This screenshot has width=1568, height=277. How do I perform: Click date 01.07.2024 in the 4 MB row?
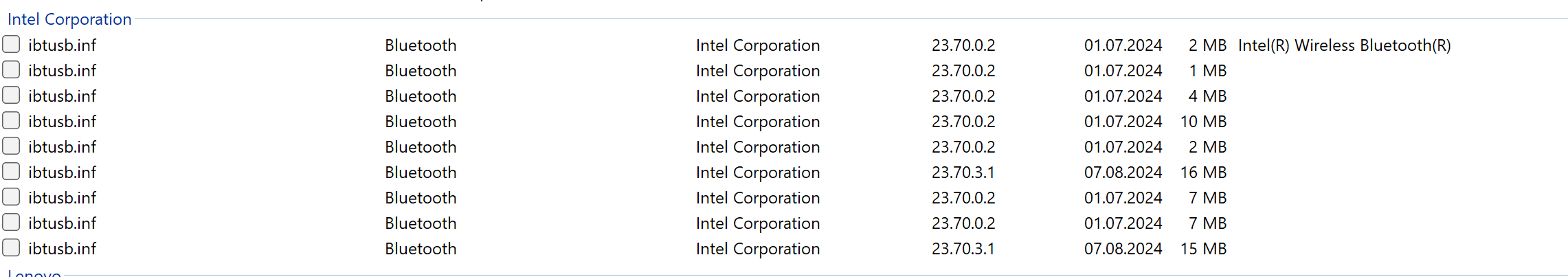click(x=1123, y=96)
